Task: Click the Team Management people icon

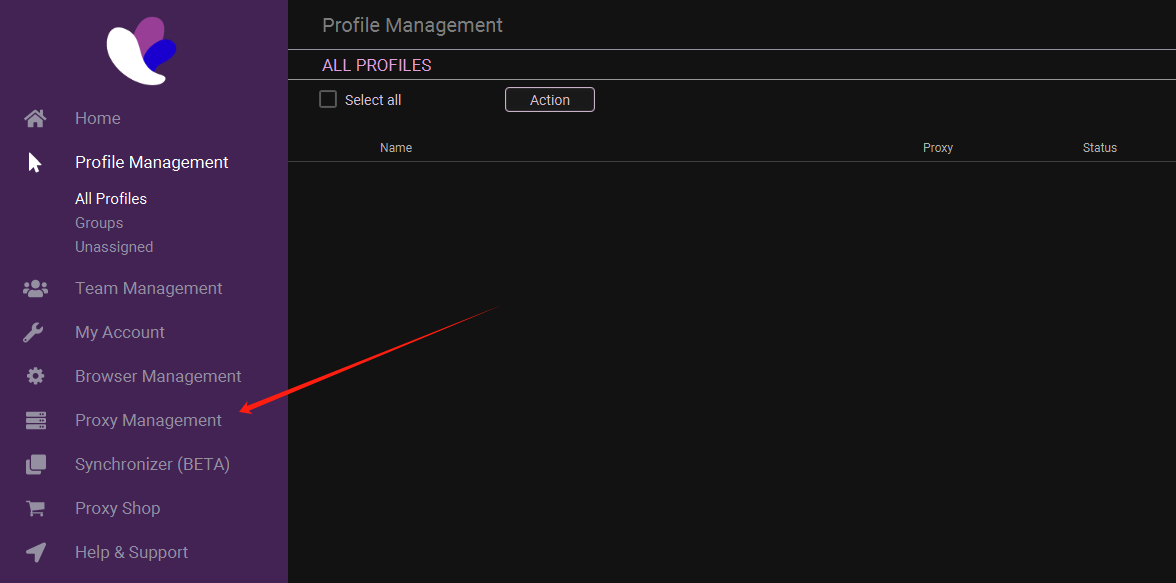Action: coord(35,289)
